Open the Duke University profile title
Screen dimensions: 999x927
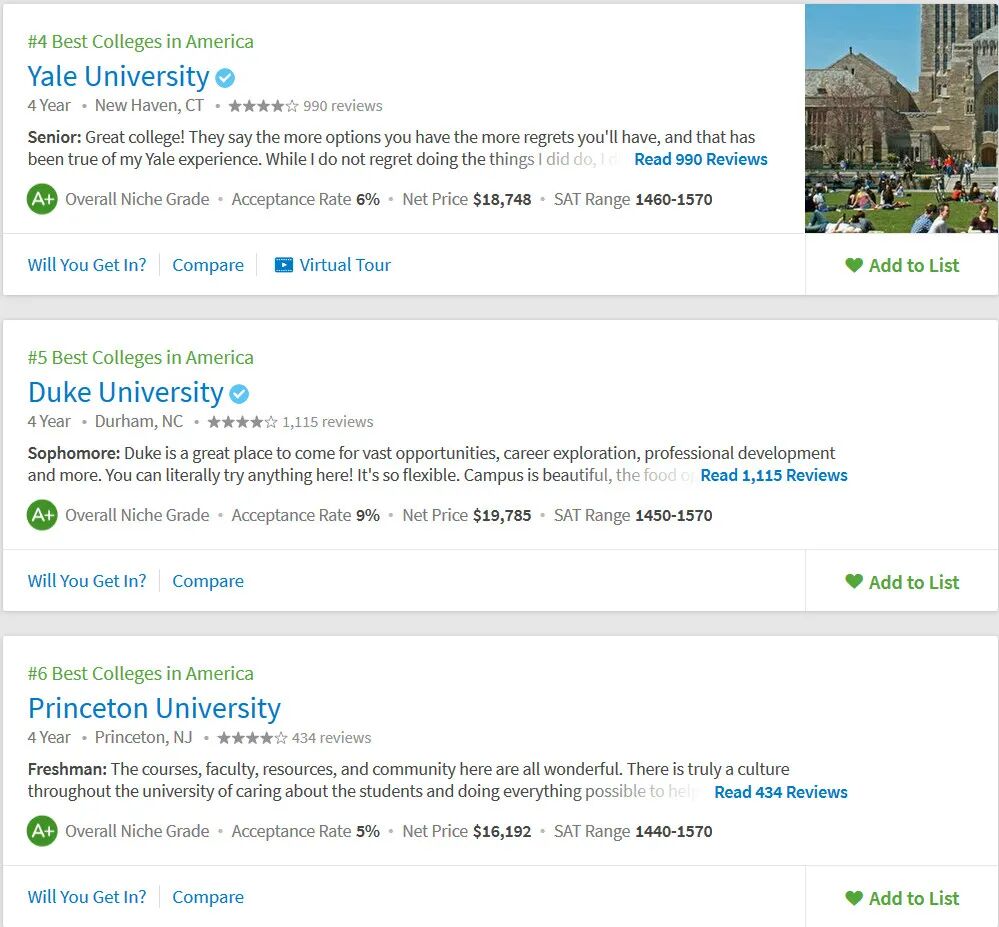point(126,392)
